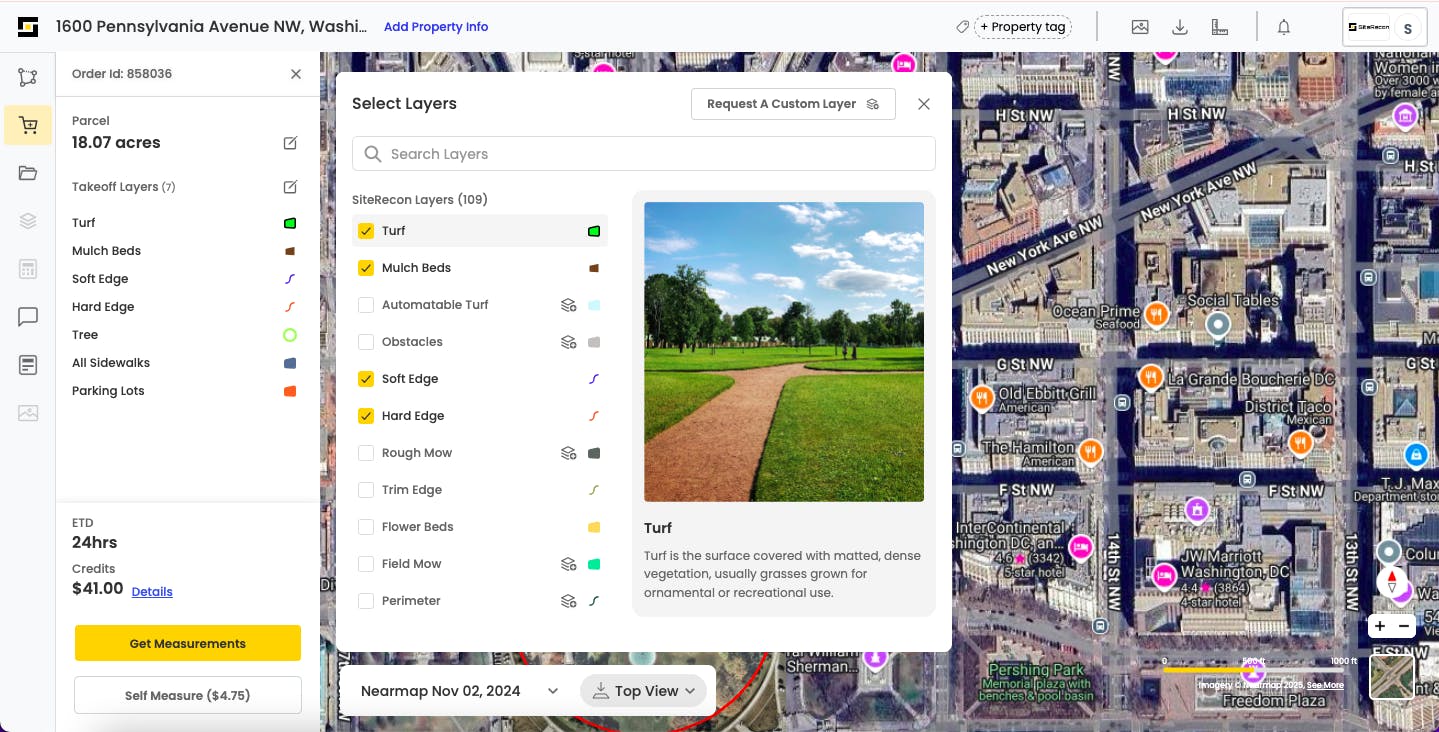Image resolution: width=1439 pixels, height=732 pixels.
Task: Toggle the basemap thumbnail at map corner
Action: [x=1391, y=677]
